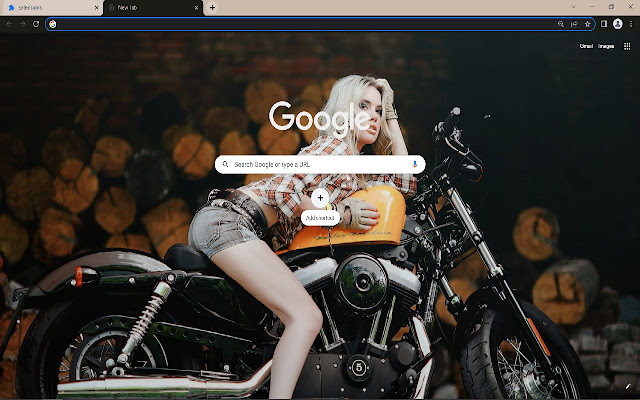
Task: Reload the page
Action: point(36,24)
